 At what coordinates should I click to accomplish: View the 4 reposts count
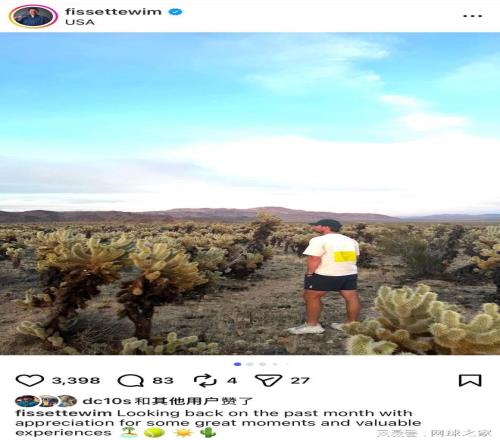coord(232,380)
